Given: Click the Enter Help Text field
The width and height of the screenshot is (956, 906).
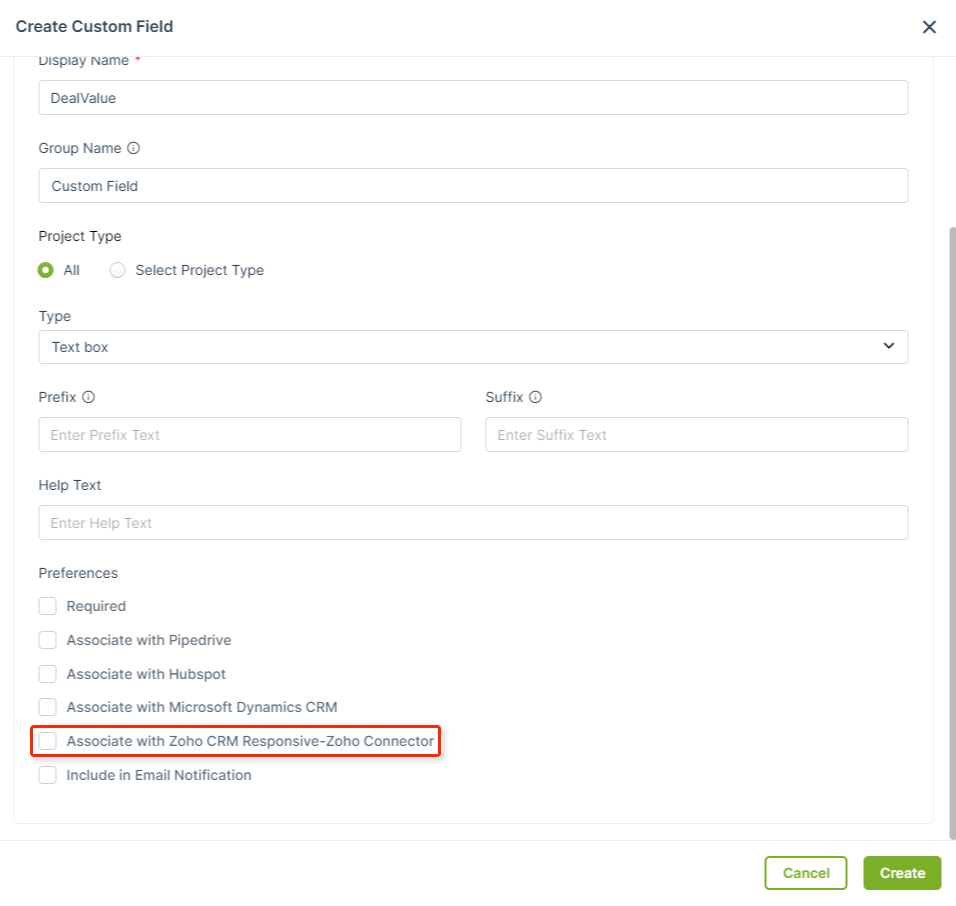Looking at the screenshot, I should [473, 523].
